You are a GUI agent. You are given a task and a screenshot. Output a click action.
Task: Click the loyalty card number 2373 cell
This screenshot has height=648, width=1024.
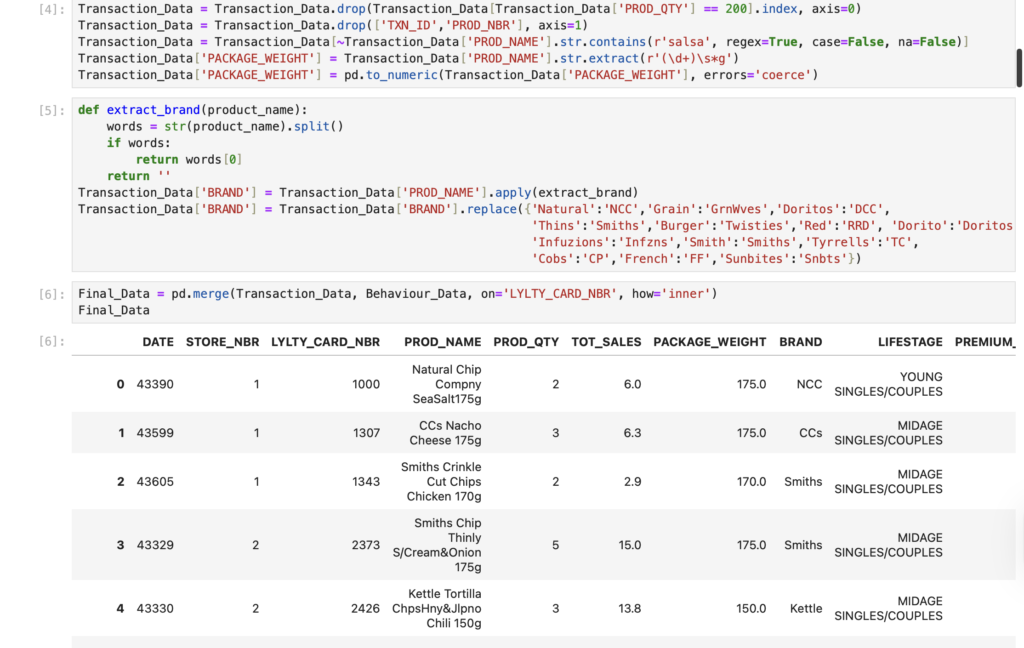click(x=366, y=545)
